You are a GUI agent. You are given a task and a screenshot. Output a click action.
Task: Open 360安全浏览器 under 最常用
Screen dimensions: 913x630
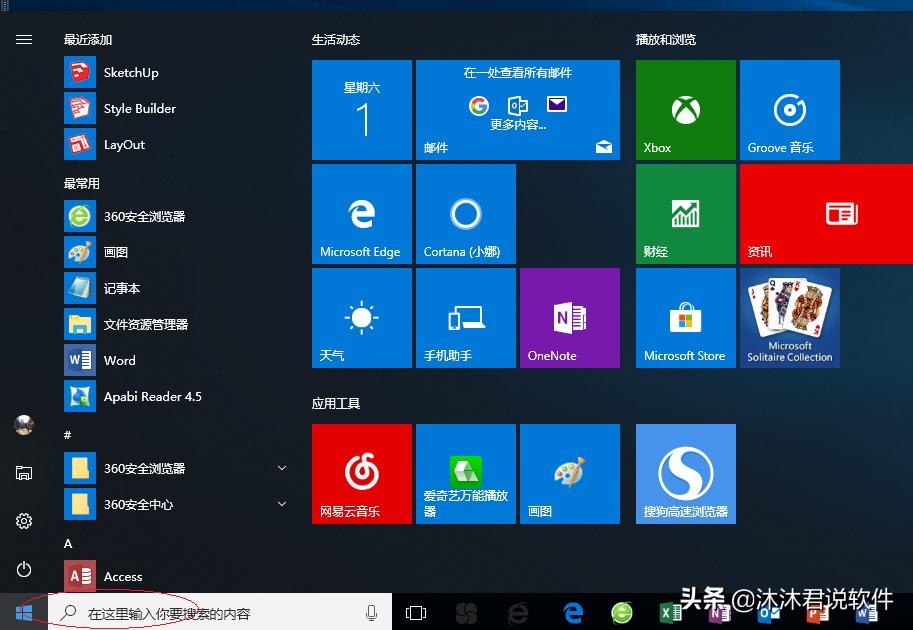(x=175, y=217)
